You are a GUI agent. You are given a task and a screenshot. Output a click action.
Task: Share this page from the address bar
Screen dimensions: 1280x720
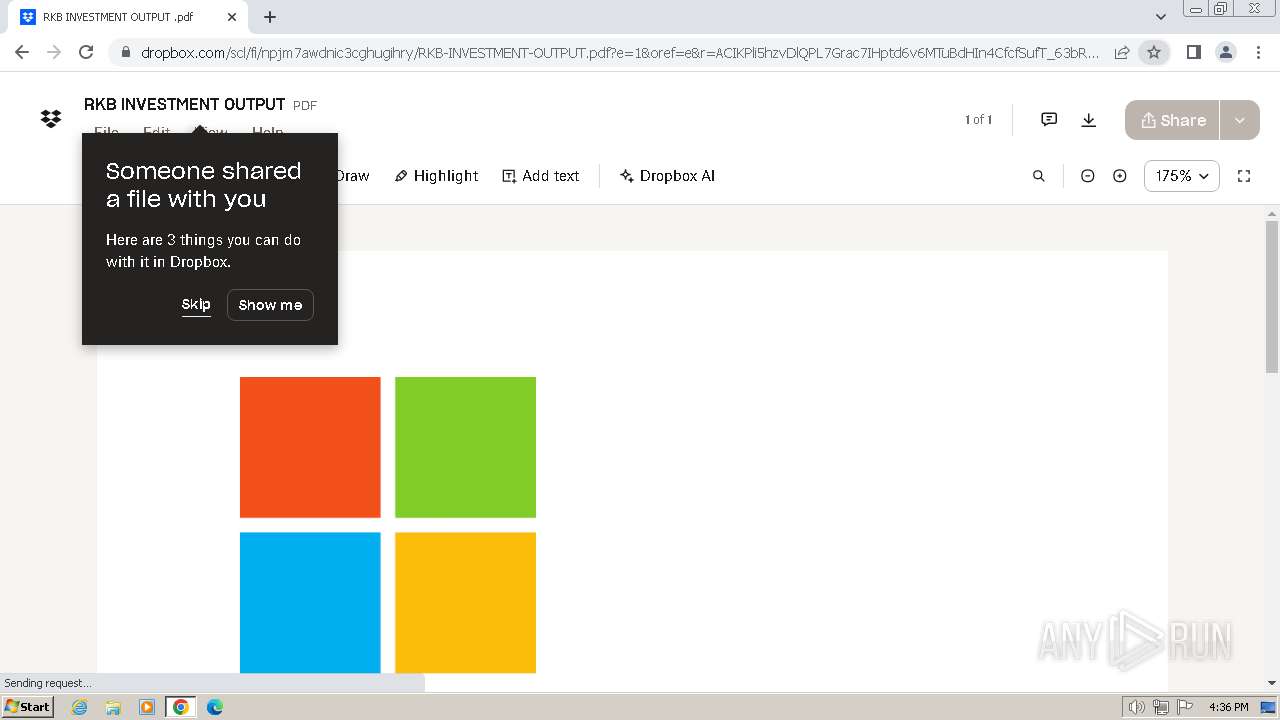point(1122,52)
